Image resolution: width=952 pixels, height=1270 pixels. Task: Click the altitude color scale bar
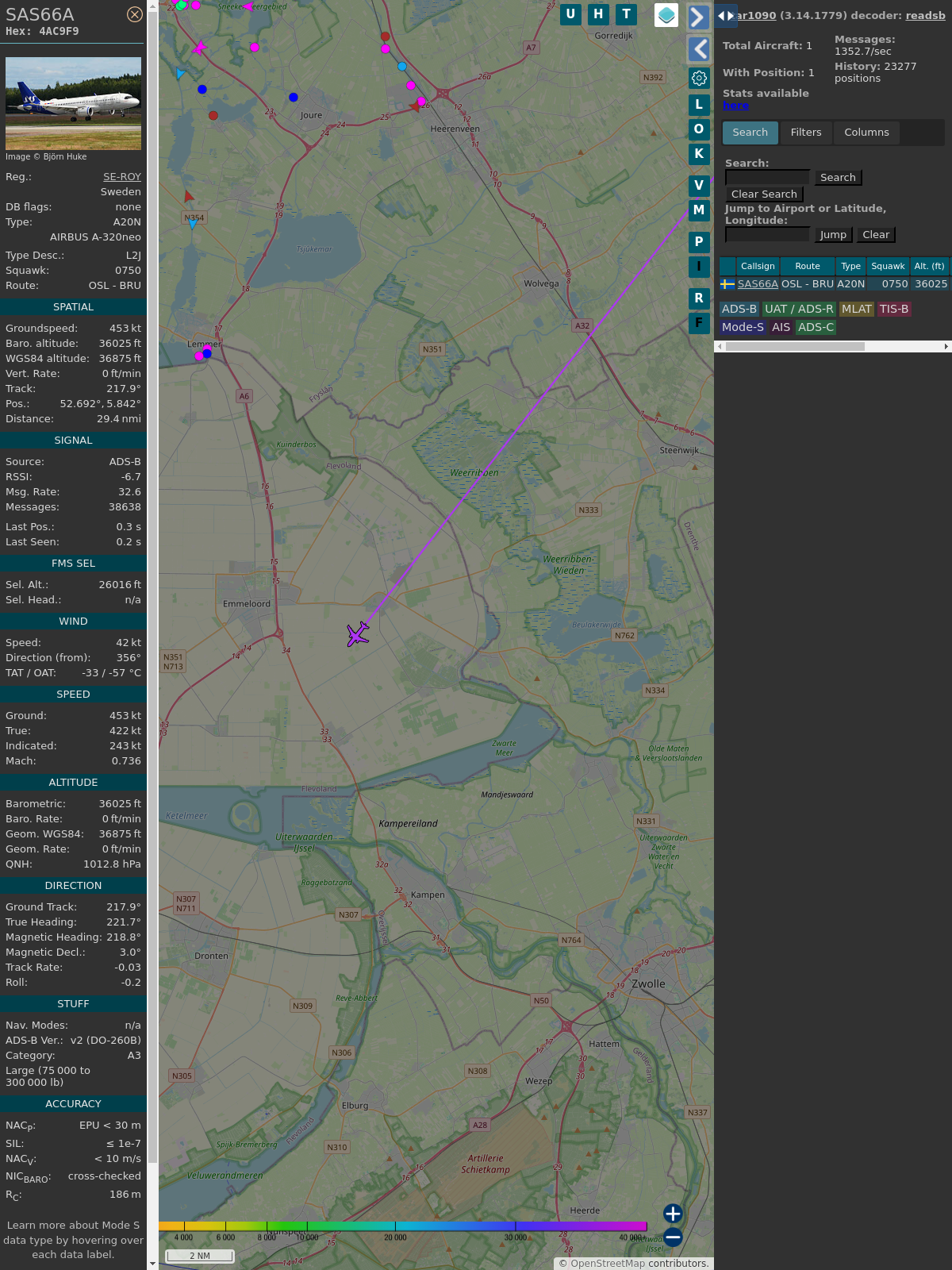point(403,1226)
